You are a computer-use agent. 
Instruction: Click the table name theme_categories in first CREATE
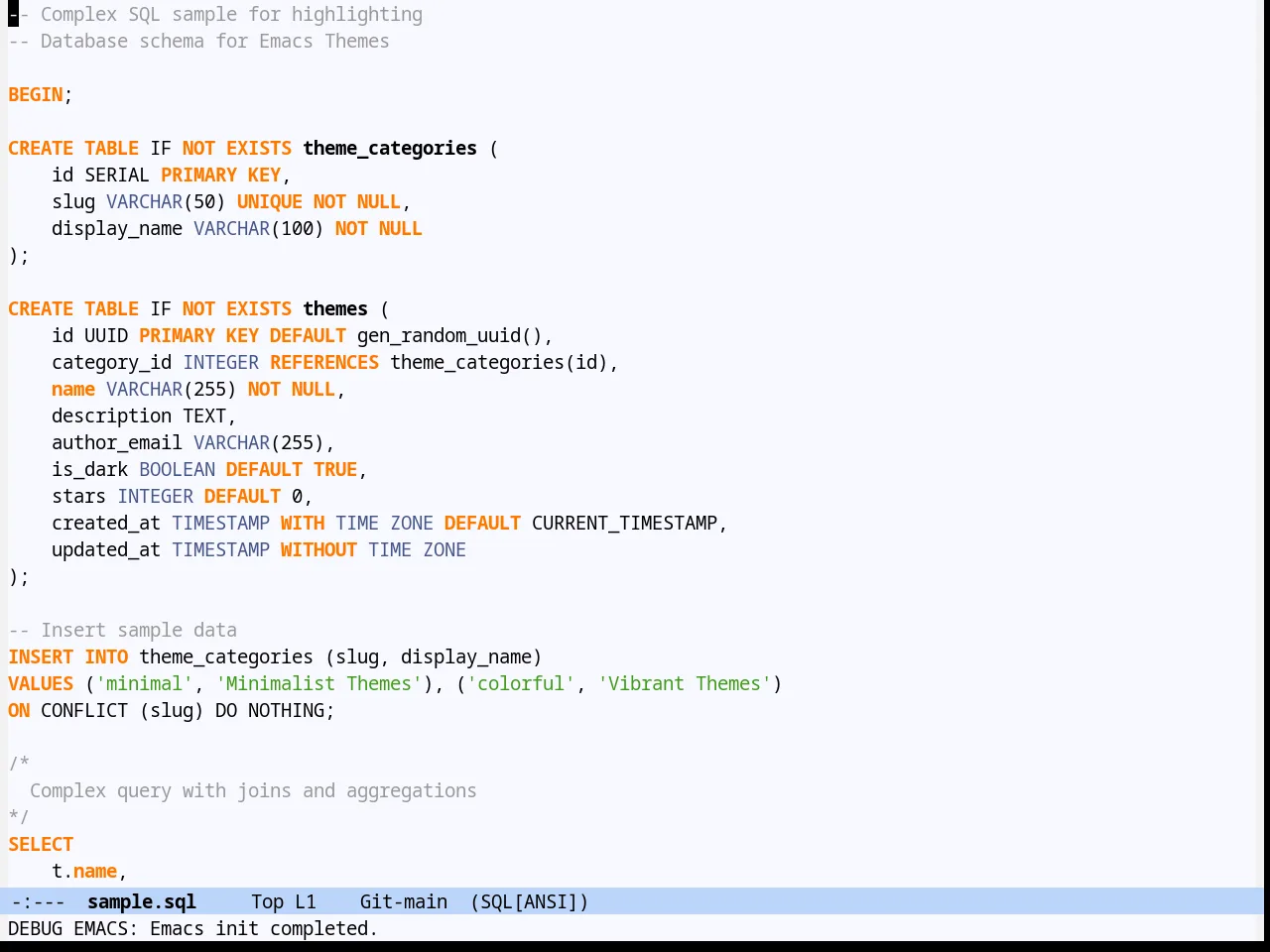pos(390,148)
